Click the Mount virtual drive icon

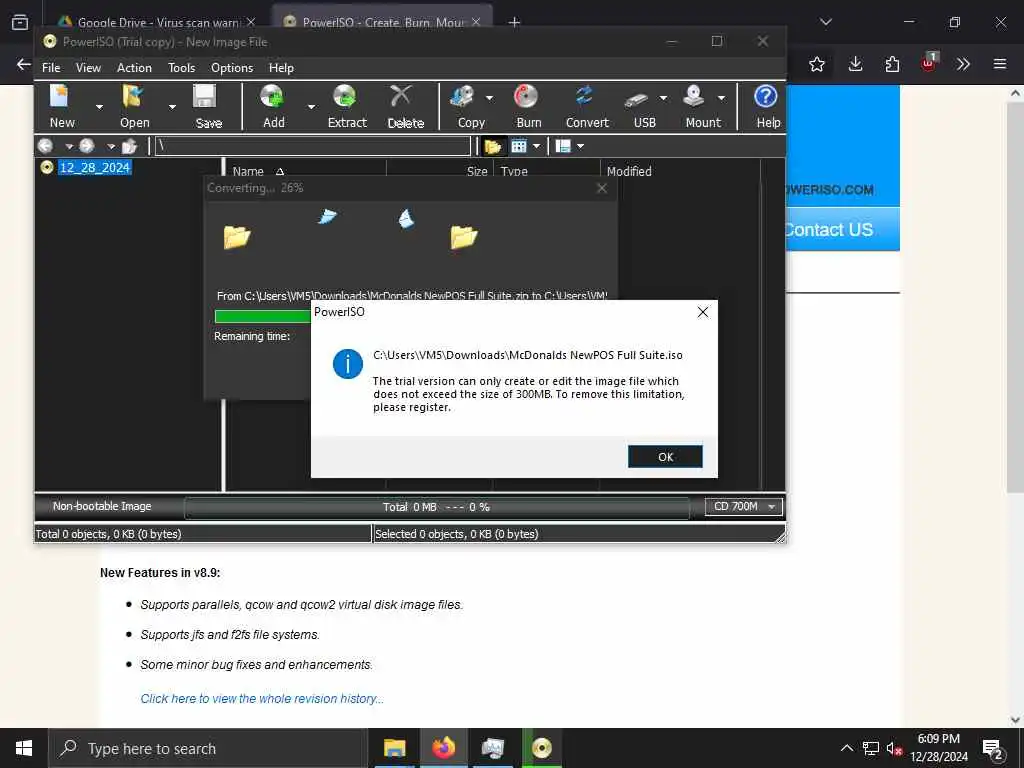(694, 97)
